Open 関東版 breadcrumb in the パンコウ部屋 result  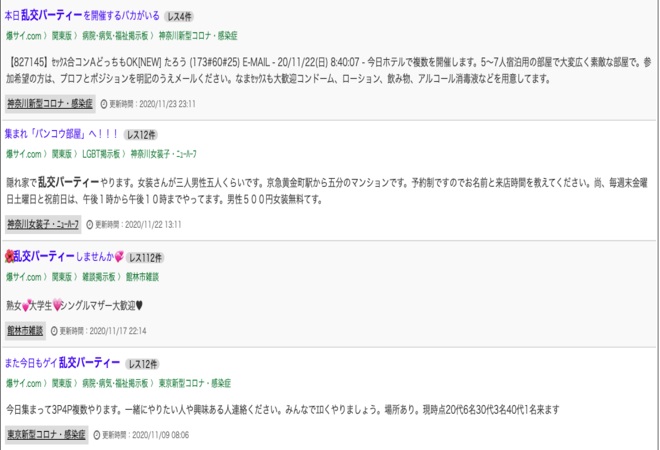[x=62, y=154]
